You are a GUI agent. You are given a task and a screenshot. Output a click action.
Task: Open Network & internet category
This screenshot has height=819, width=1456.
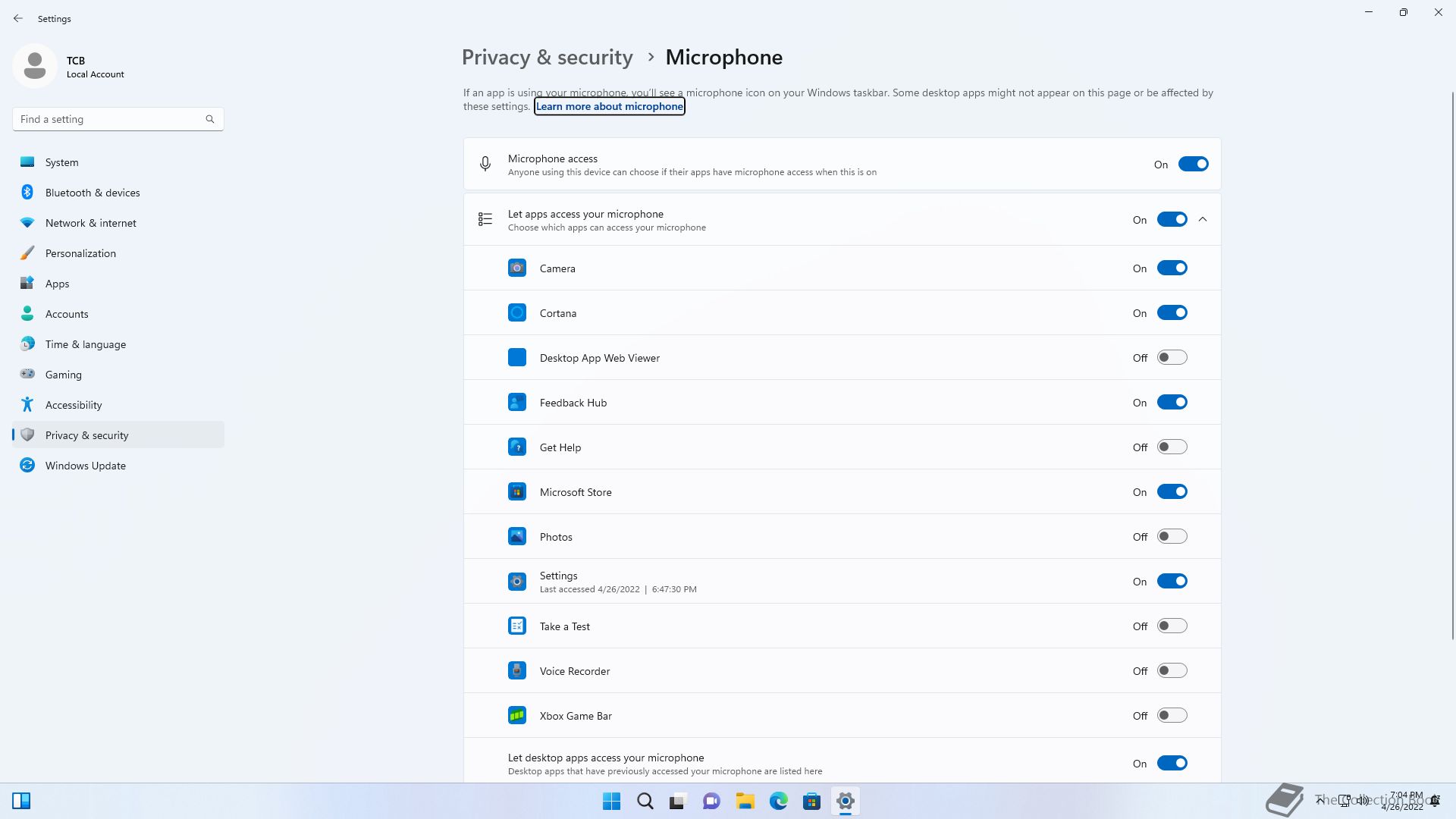pyautogui.click(x=118, y=223)
